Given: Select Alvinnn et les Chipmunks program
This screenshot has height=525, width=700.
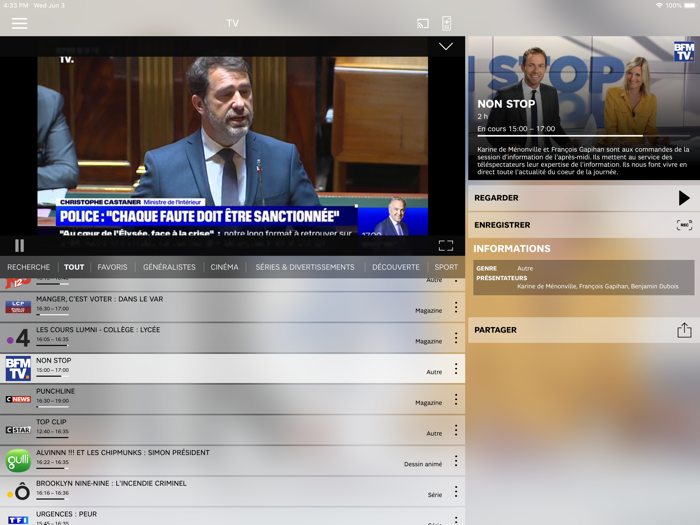Looking at the screenshot, I should click(123, 453).
